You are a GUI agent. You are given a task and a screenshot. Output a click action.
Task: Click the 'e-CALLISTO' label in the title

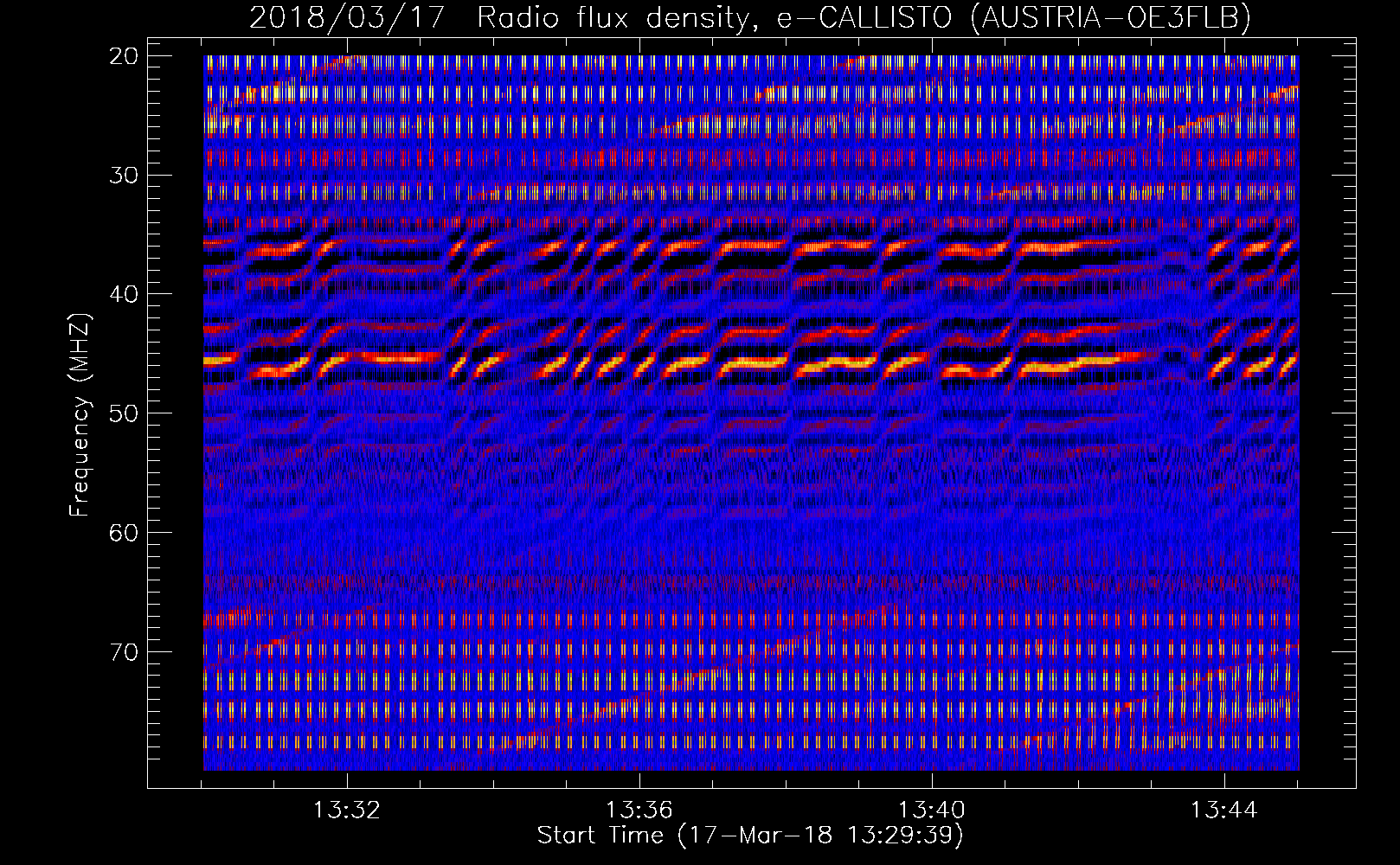tap(865, 17)
